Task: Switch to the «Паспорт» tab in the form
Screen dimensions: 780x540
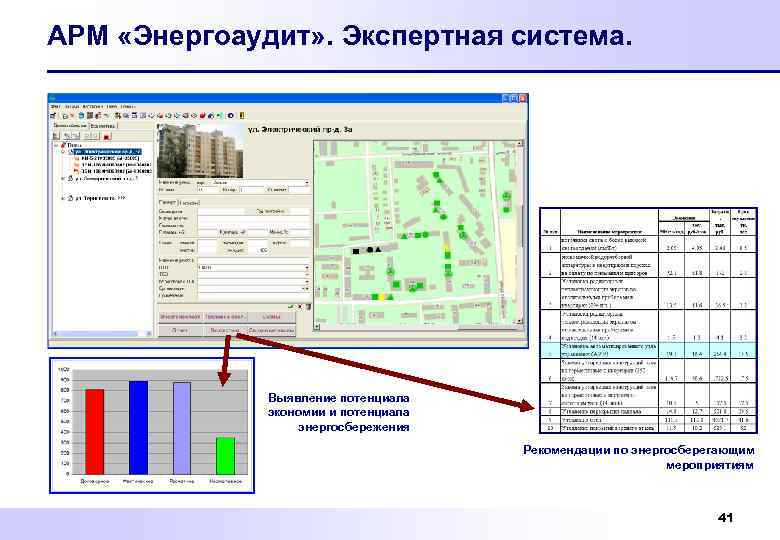Action: tap(167, 202)
